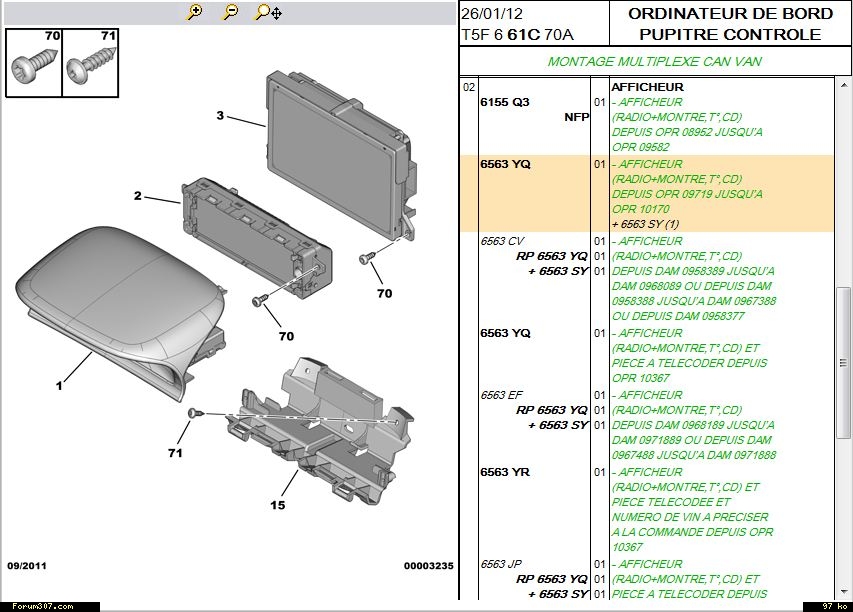This screenshot has height=612, width=853.
Task: Click the MONTAGE MULTIPLEXE CAN VAN heading
Action: (x=655, y=62)
